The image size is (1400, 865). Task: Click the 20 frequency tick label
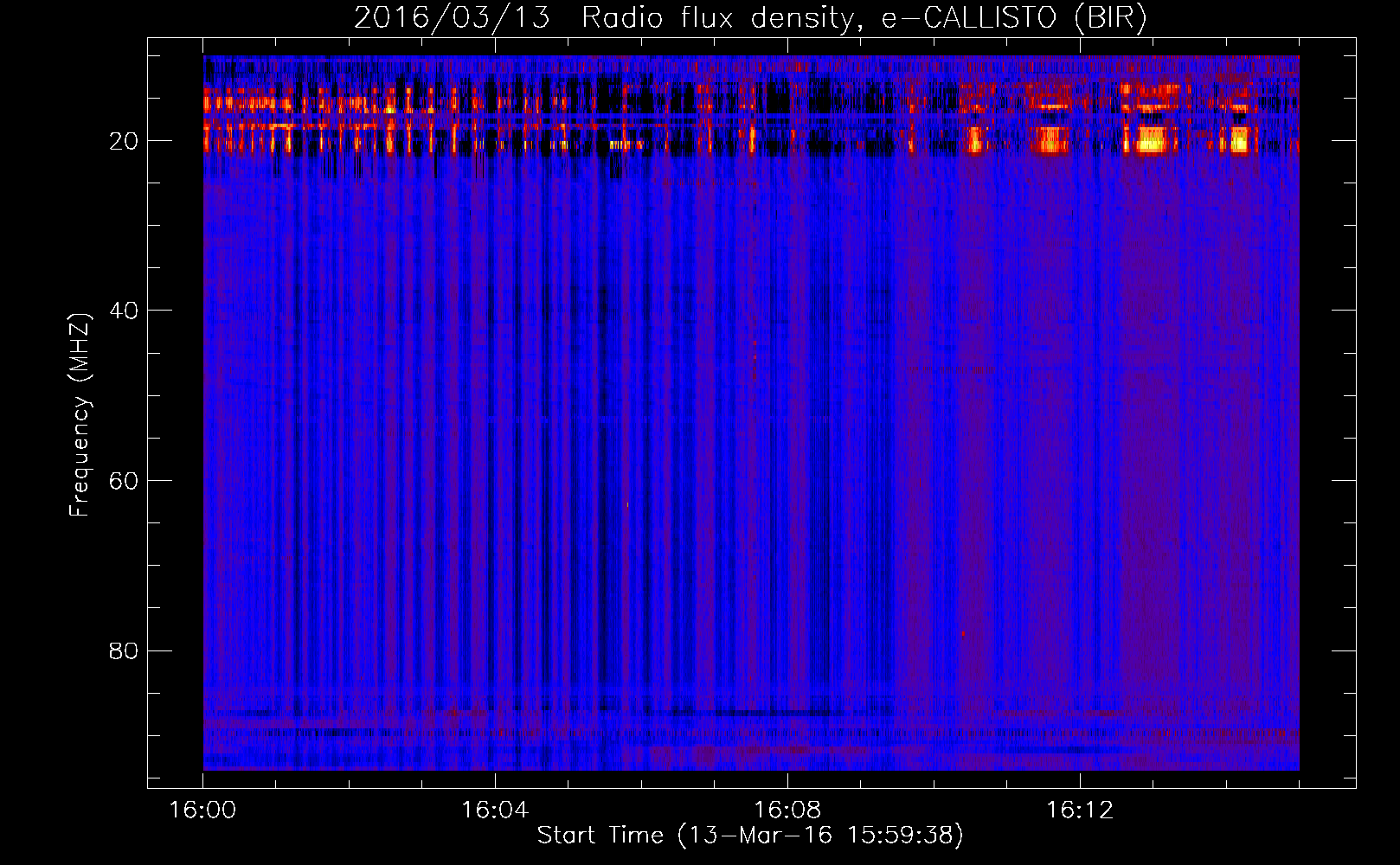(x=124, y=141)
